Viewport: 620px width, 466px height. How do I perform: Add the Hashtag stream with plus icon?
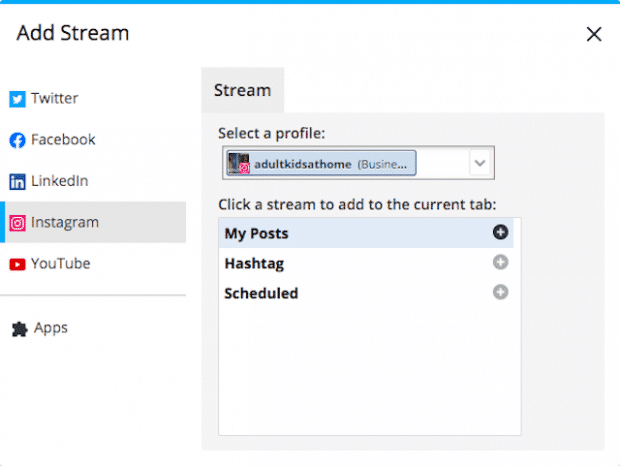tap(500, 262)
